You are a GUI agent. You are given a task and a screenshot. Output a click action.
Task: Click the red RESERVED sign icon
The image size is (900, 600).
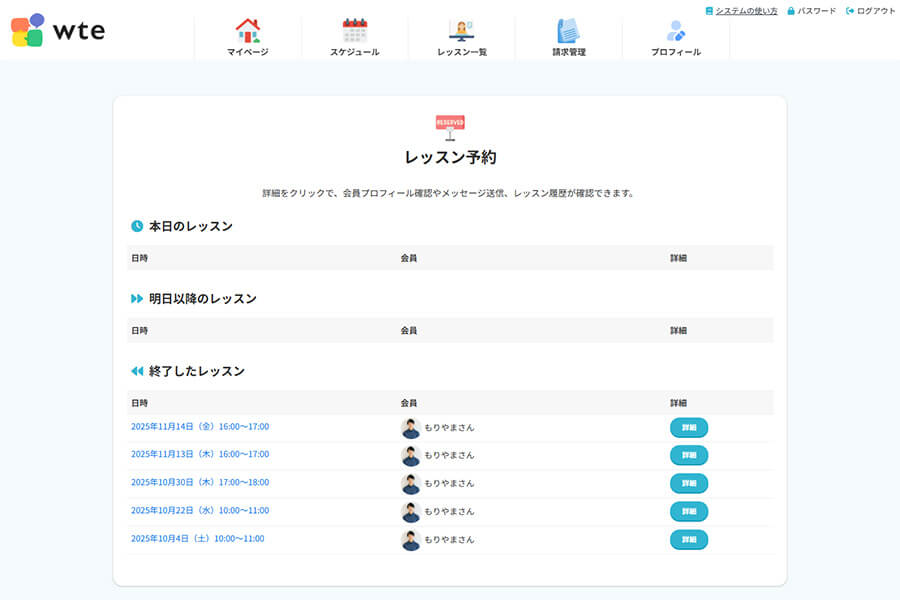450,126
